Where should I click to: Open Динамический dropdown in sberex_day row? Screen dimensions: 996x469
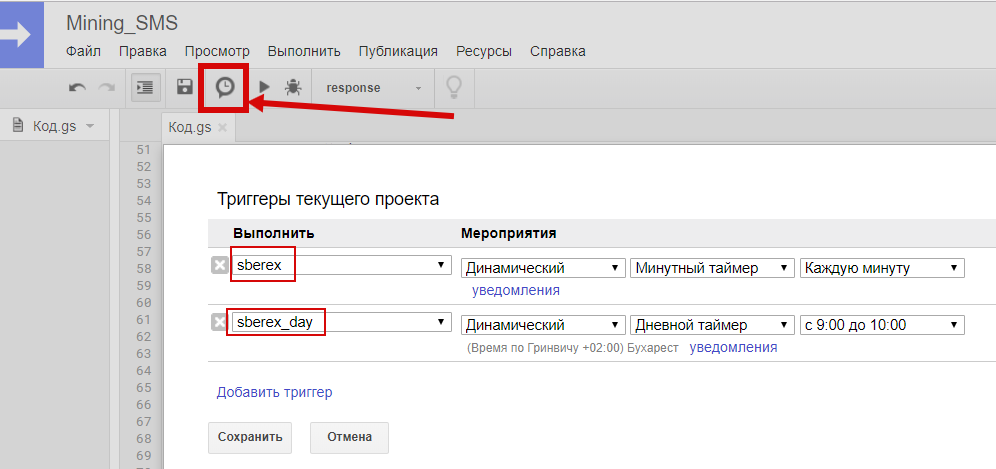tap(542, 325)
